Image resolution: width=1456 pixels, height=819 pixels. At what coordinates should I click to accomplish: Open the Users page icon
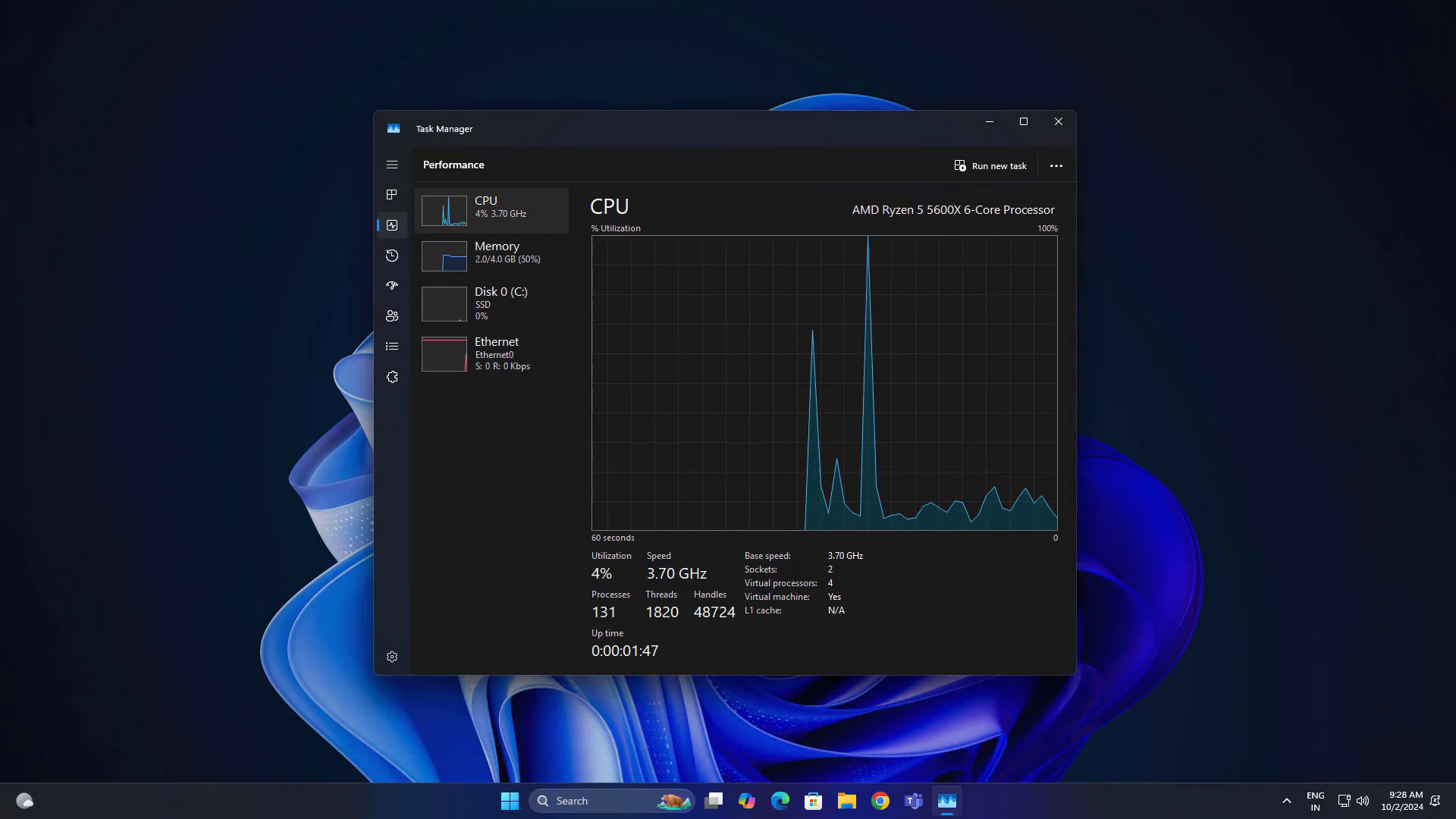[392, 316]
